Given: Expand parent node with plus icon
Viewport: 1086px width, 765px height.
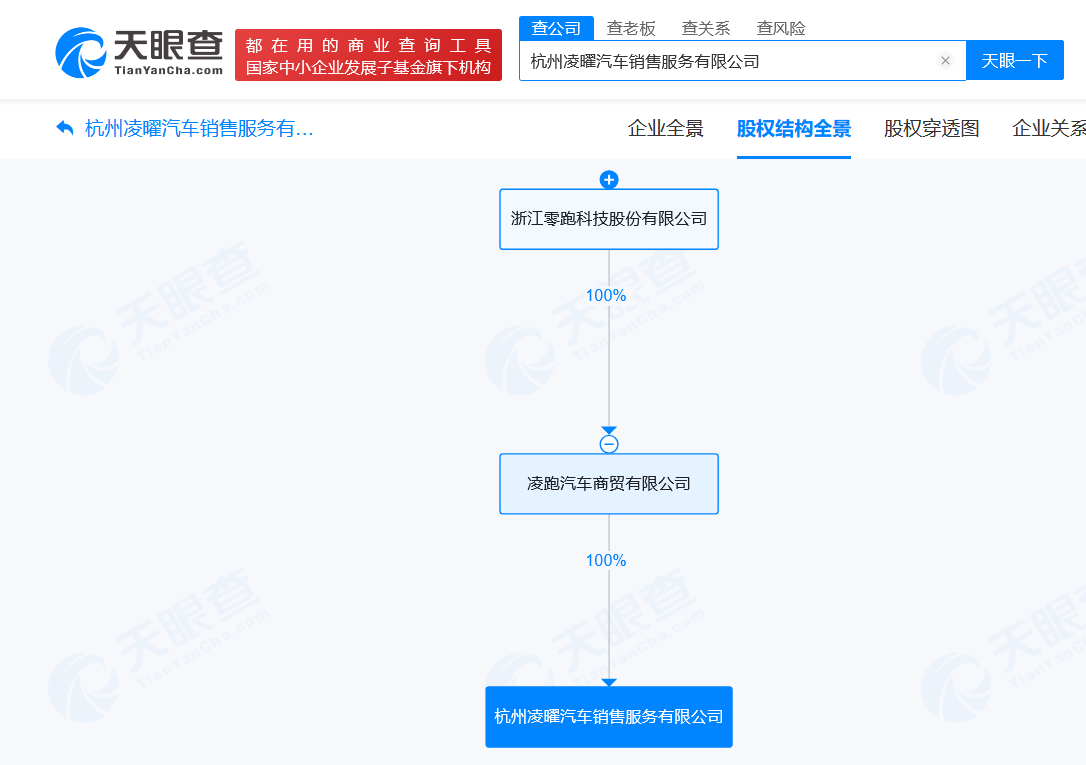Looking at the screenshot, I should (609, 180).
